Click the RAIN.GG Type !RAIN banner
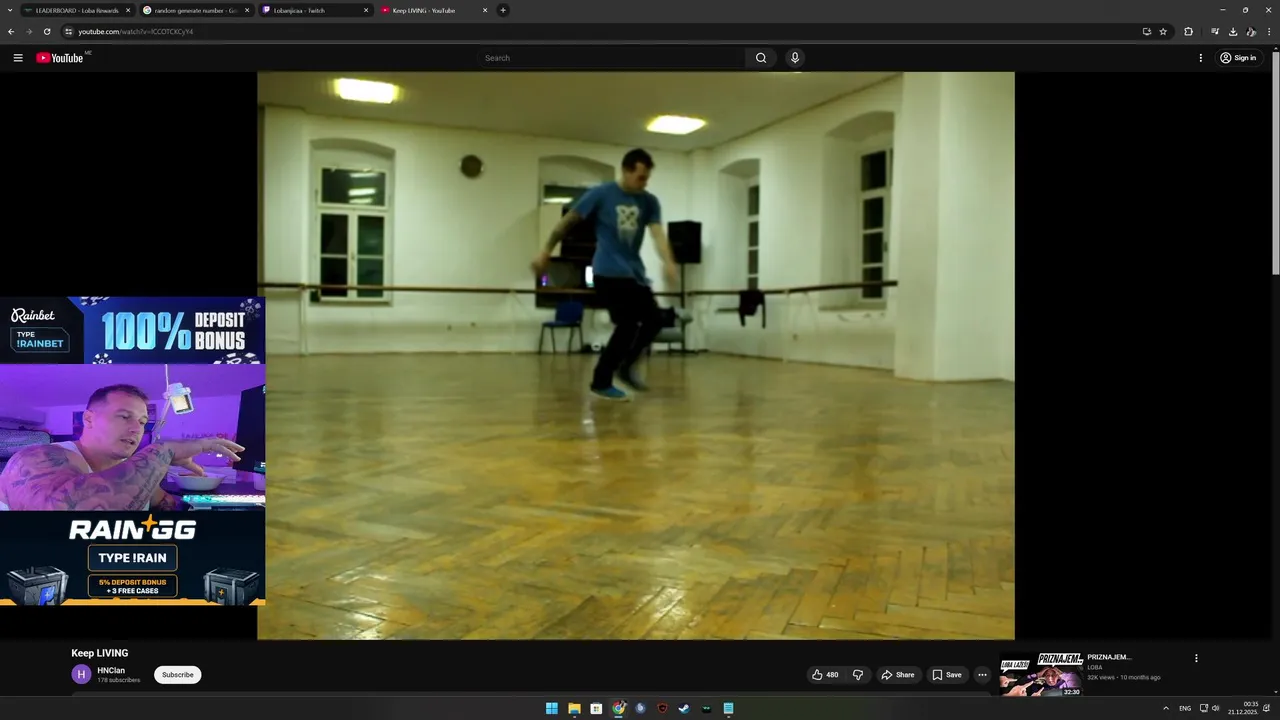Viewport: 1280px width, 720px height. coord(132,558)
